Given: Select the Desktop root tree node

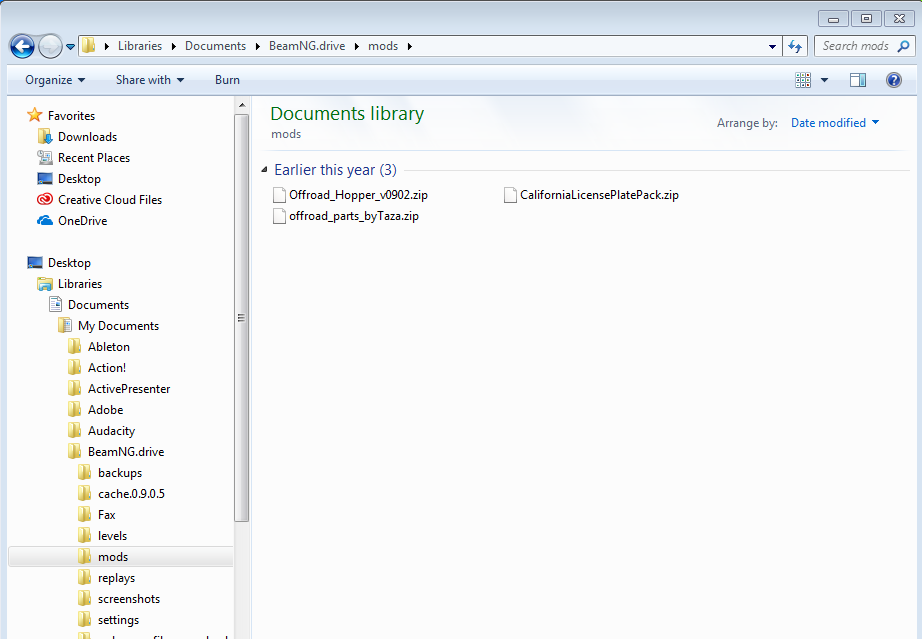Looking at the screenshot, I should point(69,263).
